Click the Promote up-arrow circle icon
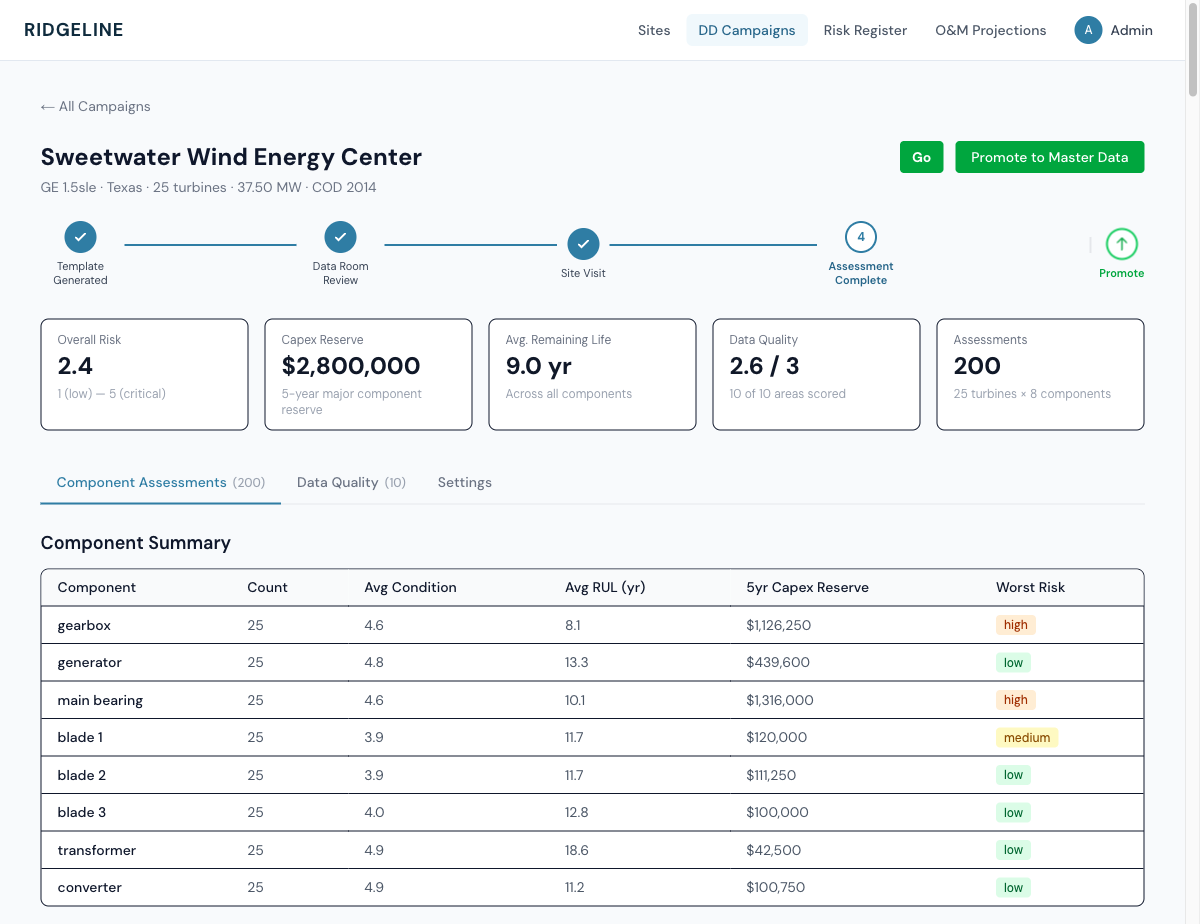The height and width of the screenshot is (924, 1200). click(x=1121, y=244)
